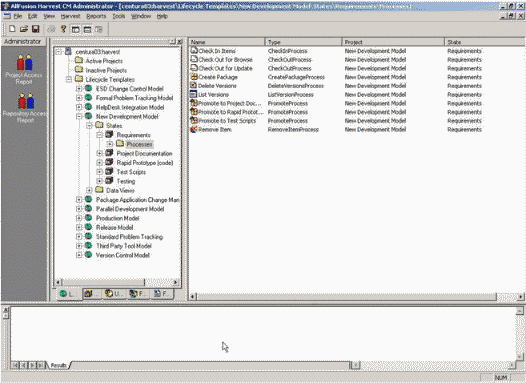Image resolution: width=526 pixels, height=383 pixels.
Task: Expand the ESD Change Control Model node
Action: pyautogui.click(x=79, y=89)
